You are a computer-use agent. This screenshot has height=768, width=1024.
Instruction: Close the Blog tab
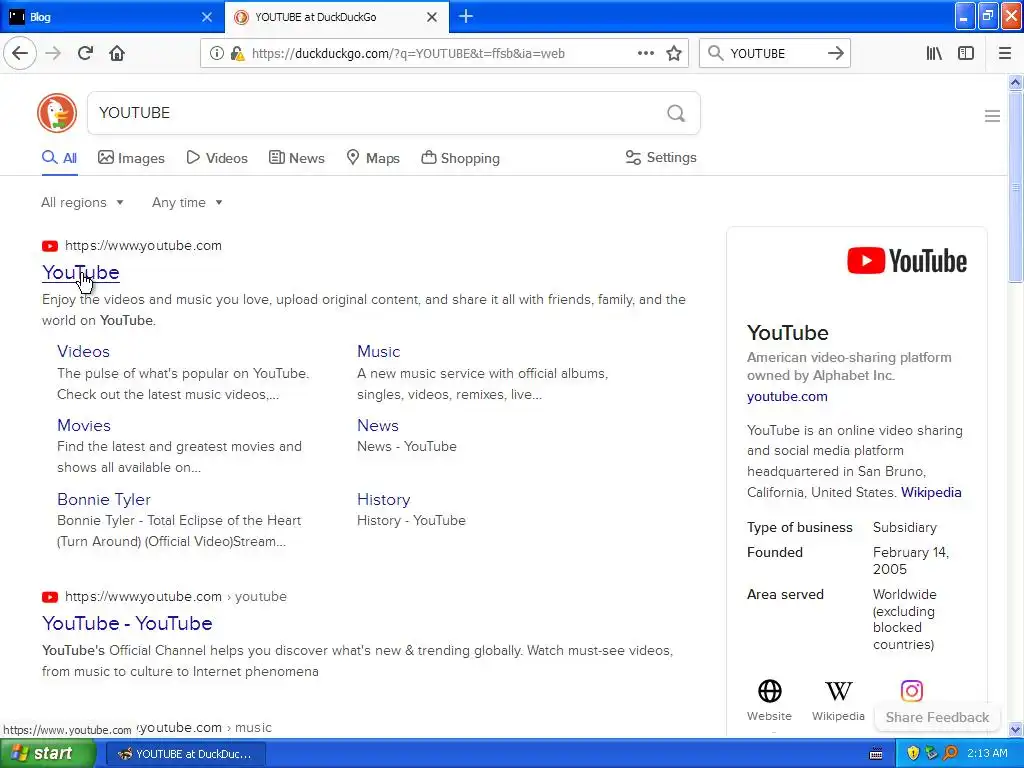[207, 17]
